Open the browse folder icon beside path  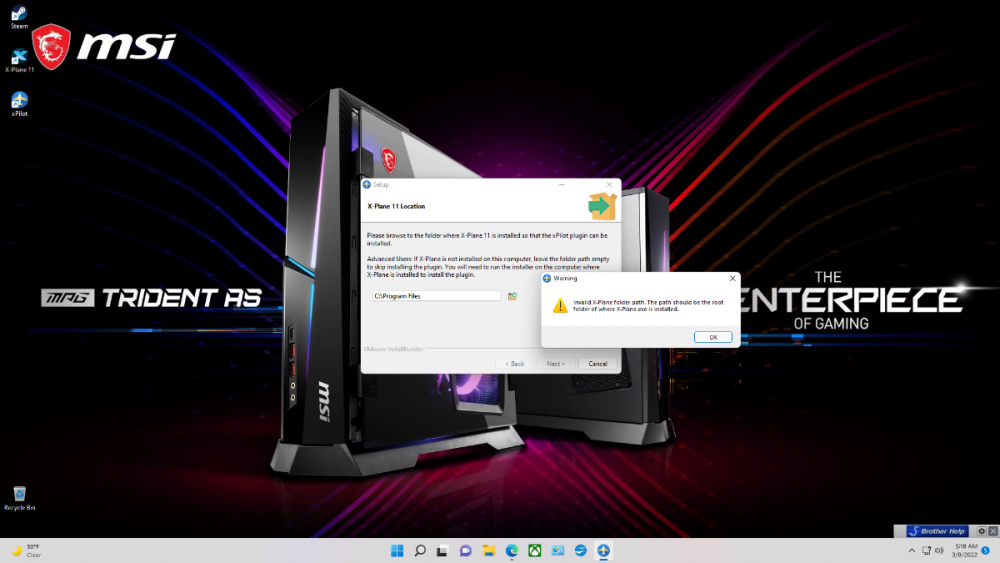click(x=512, y=296)
